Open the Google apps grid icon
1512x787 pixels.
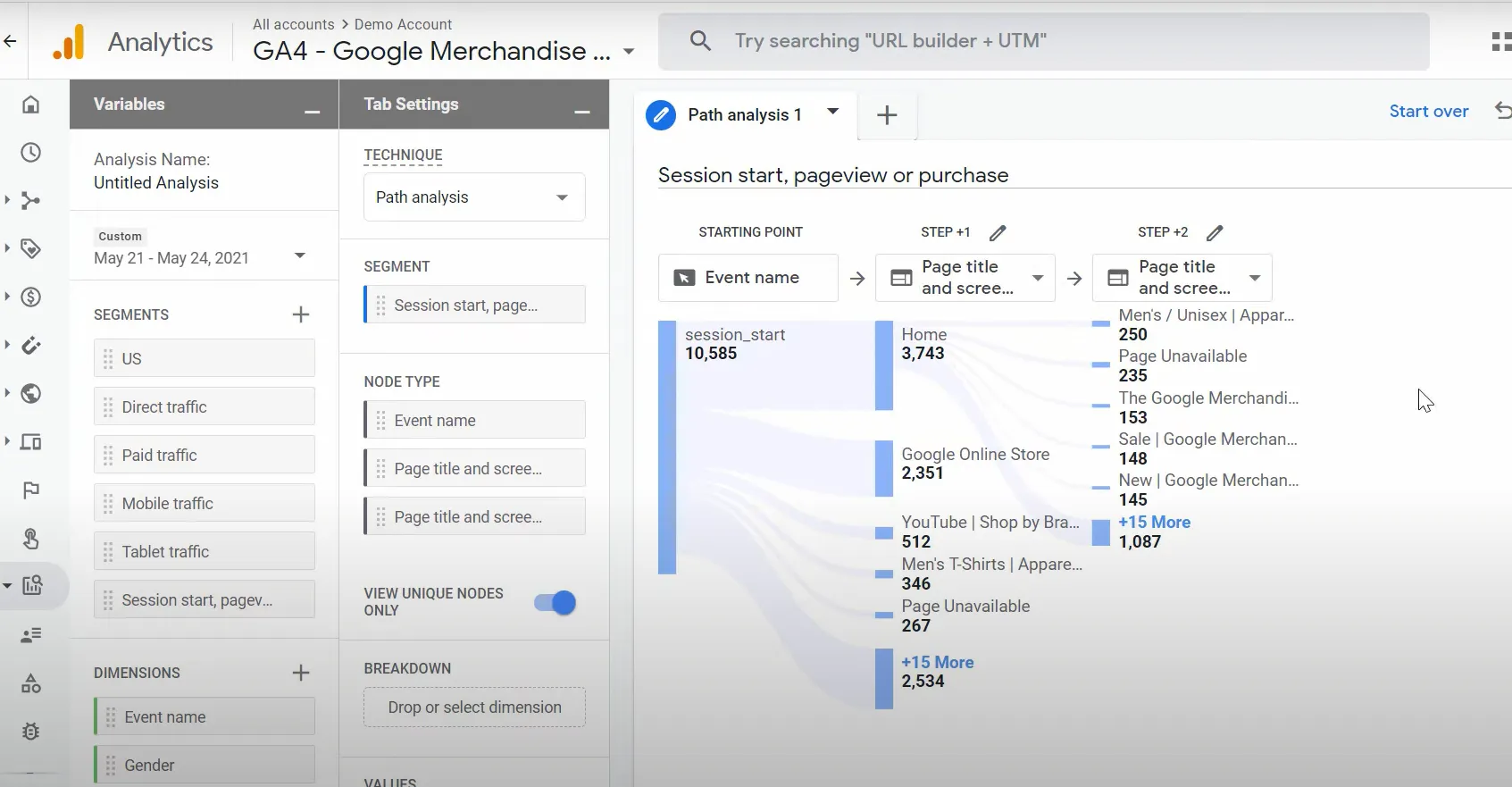1501,42
